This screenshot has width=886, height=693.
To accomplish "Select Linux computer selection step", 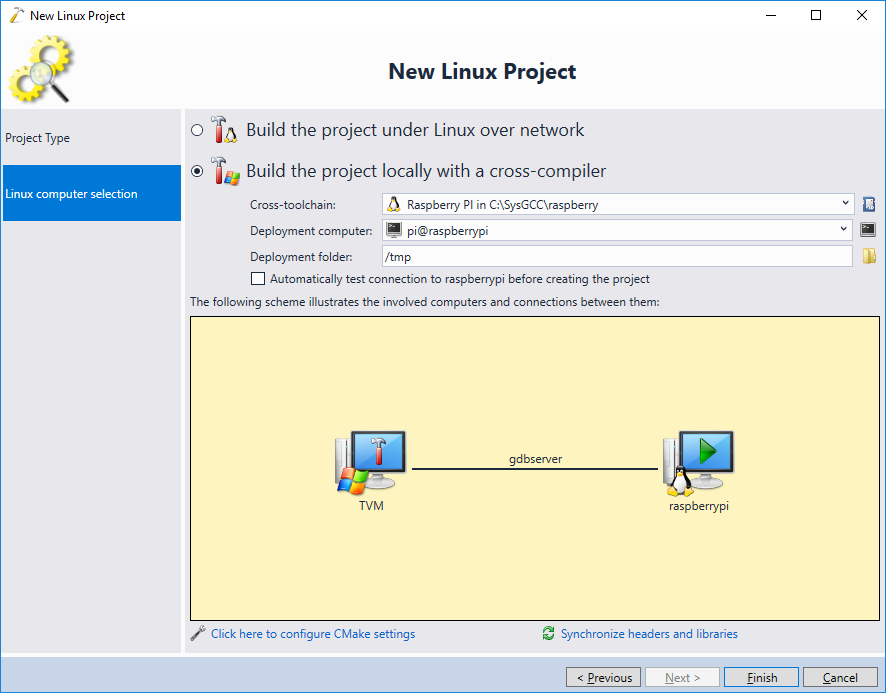I will (92, 193).
